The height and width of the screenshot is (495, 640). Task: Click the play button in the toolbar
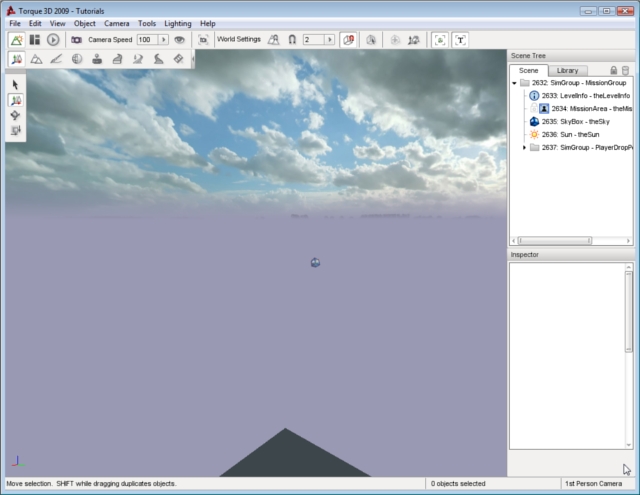(x=53, y=40)
